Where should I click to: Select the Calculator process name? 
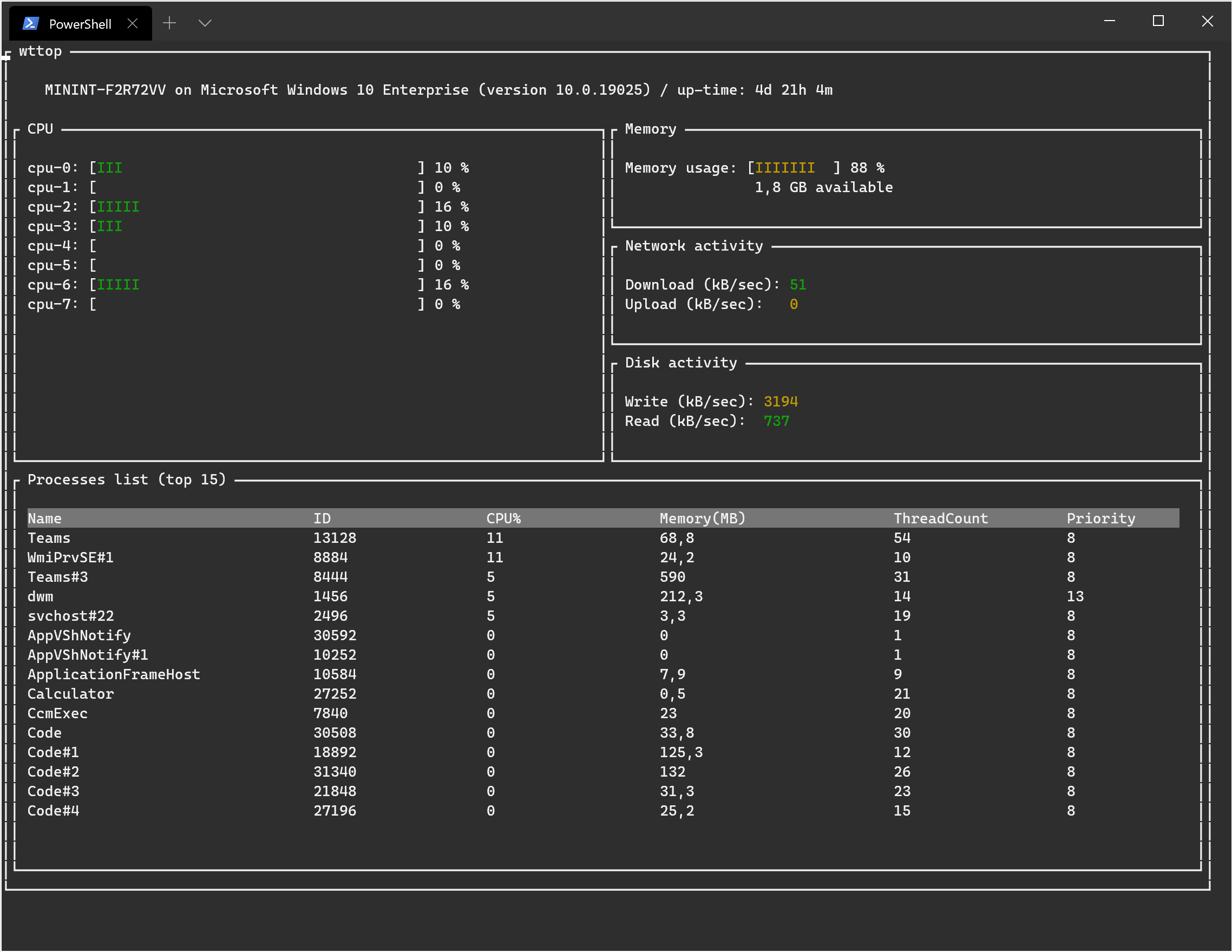(x=70, y=694)
